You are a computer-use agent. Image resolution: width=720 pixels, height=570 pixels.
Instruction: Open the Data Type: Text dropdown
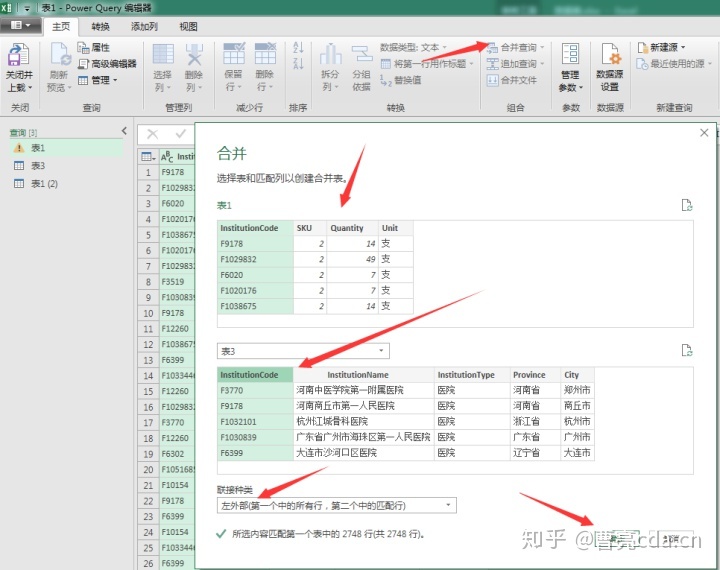(413, 47)
